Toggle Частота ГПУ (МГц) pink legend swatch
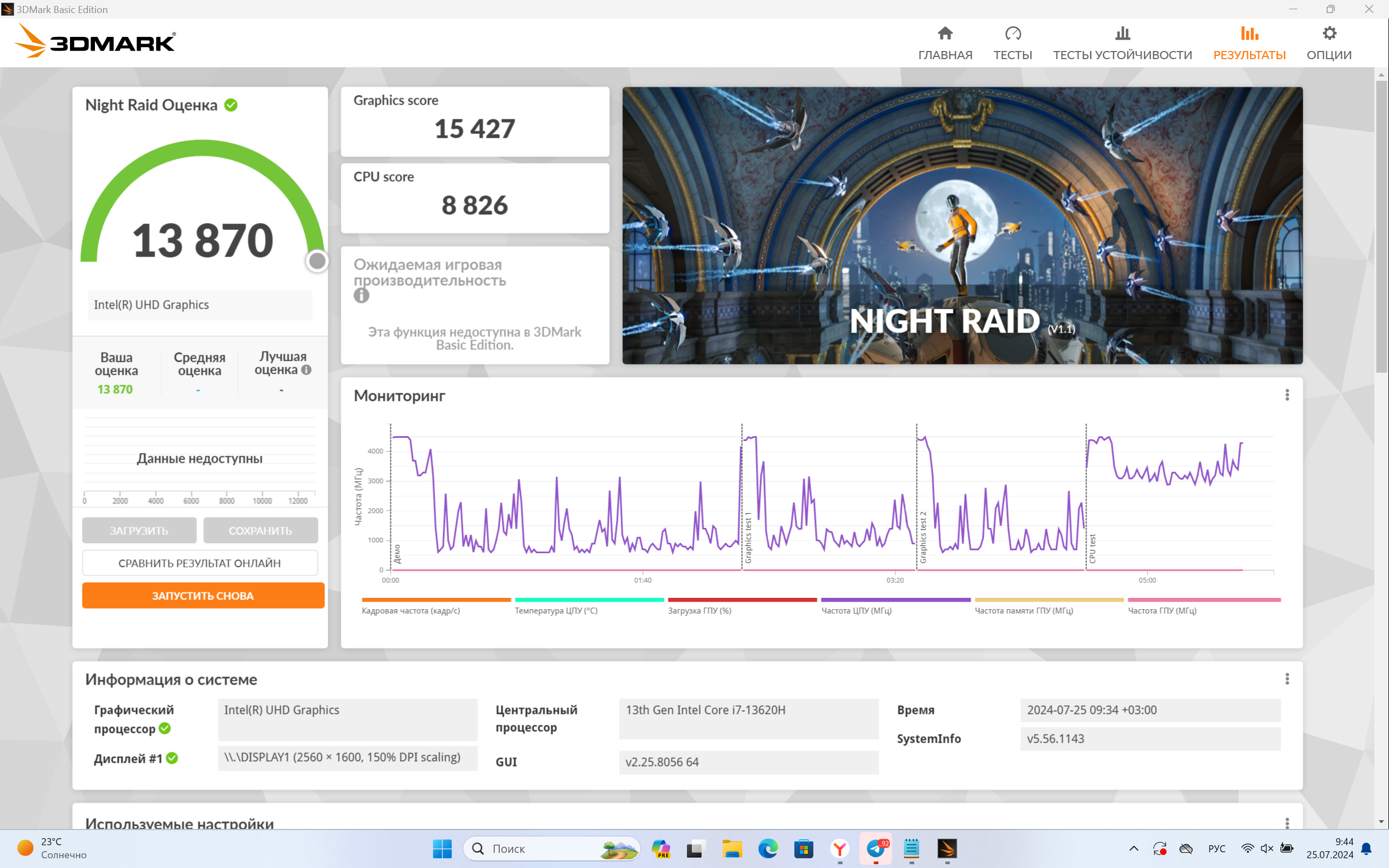Image resolution: width=1389 pixels, height=868 pixels. [x=1203, y=600]
